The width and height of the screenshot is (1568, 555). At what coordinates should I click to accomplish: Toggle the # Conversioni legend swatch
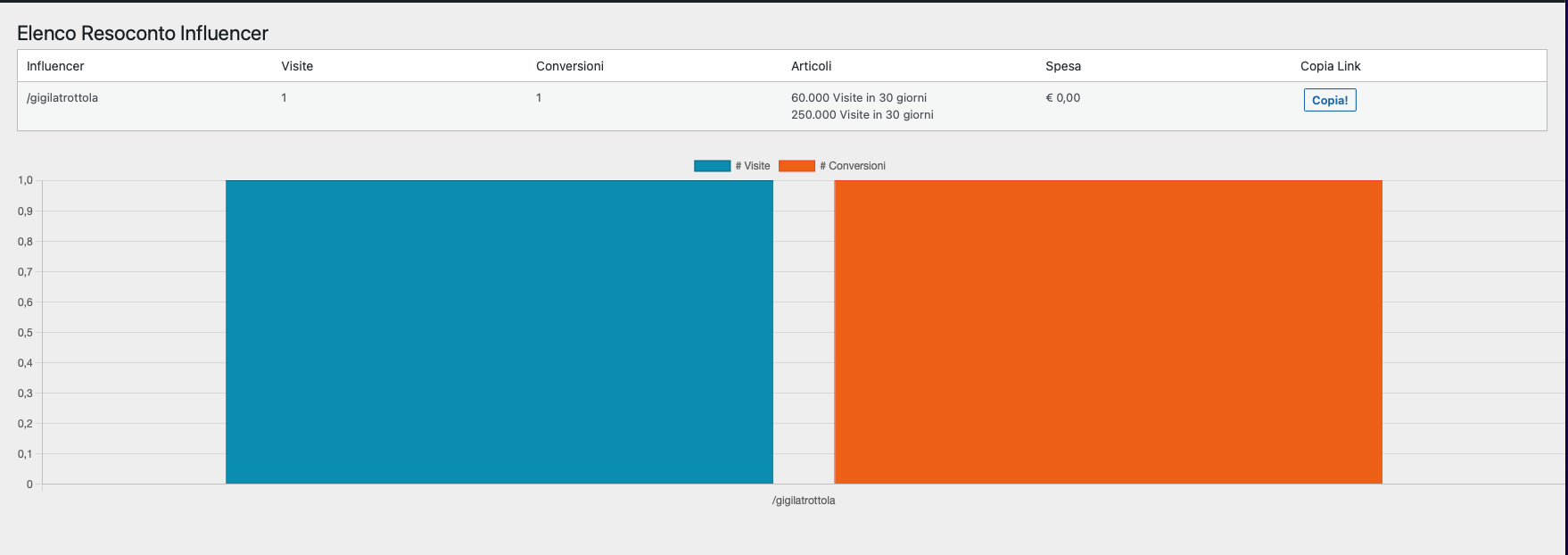pos(796,166)
